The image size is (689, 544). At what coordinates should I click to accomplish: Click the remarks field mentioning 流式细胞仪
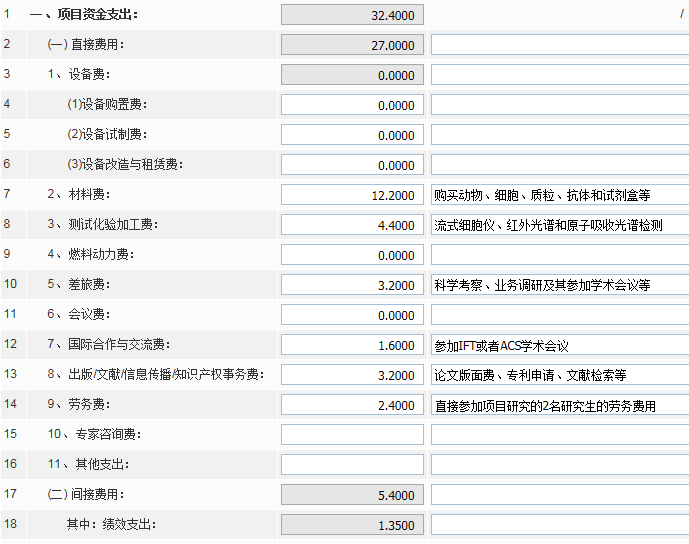tap(560, 225)
